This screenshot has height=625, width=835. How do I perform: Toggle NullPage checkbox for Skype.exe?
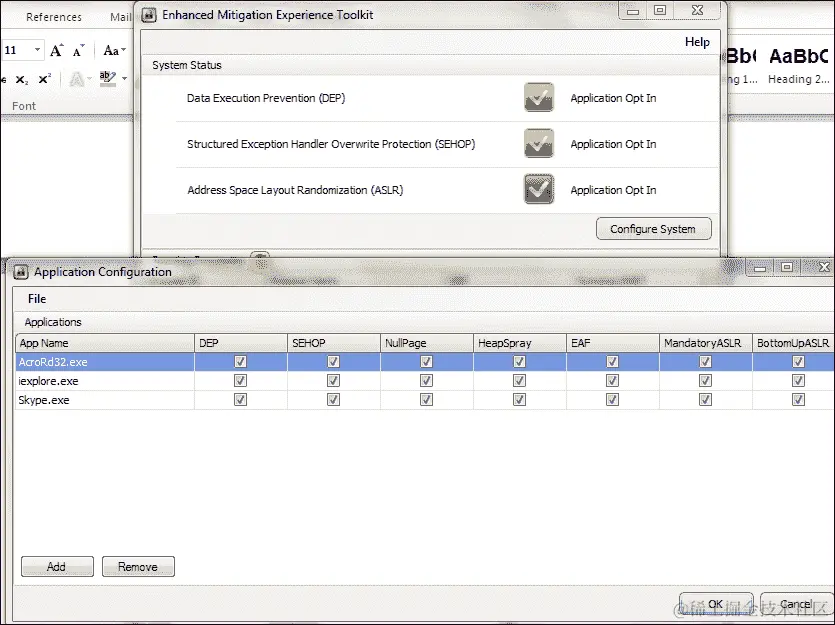(x=426, y=400)
